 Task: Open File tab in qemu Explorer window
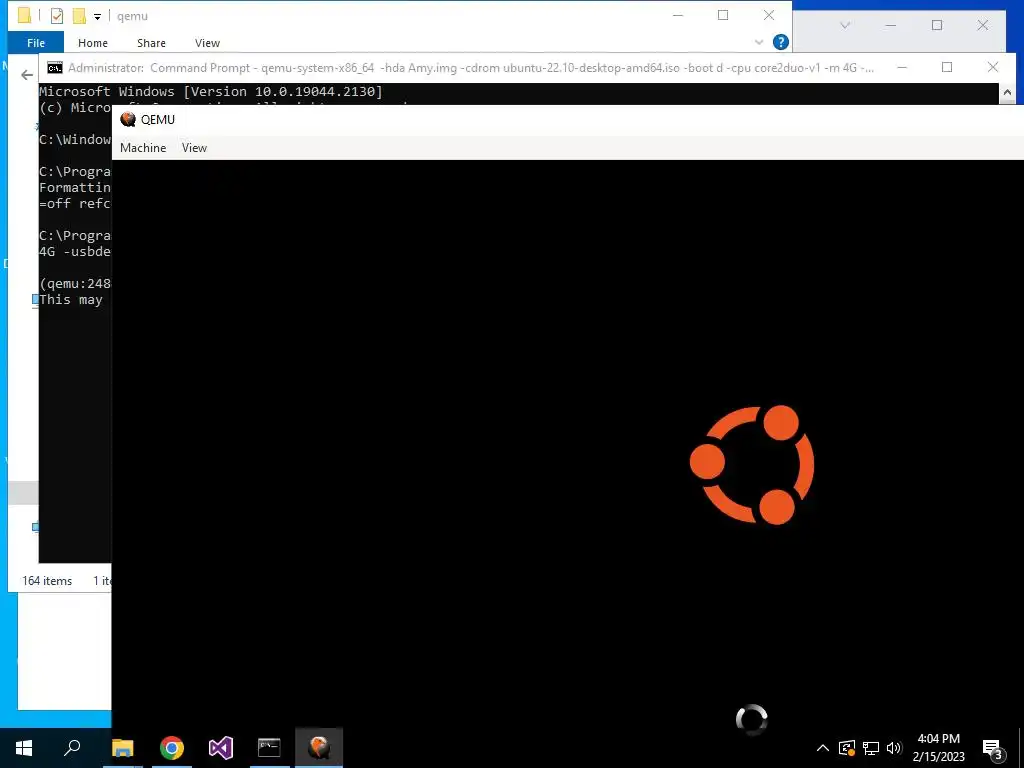[36, 42]
